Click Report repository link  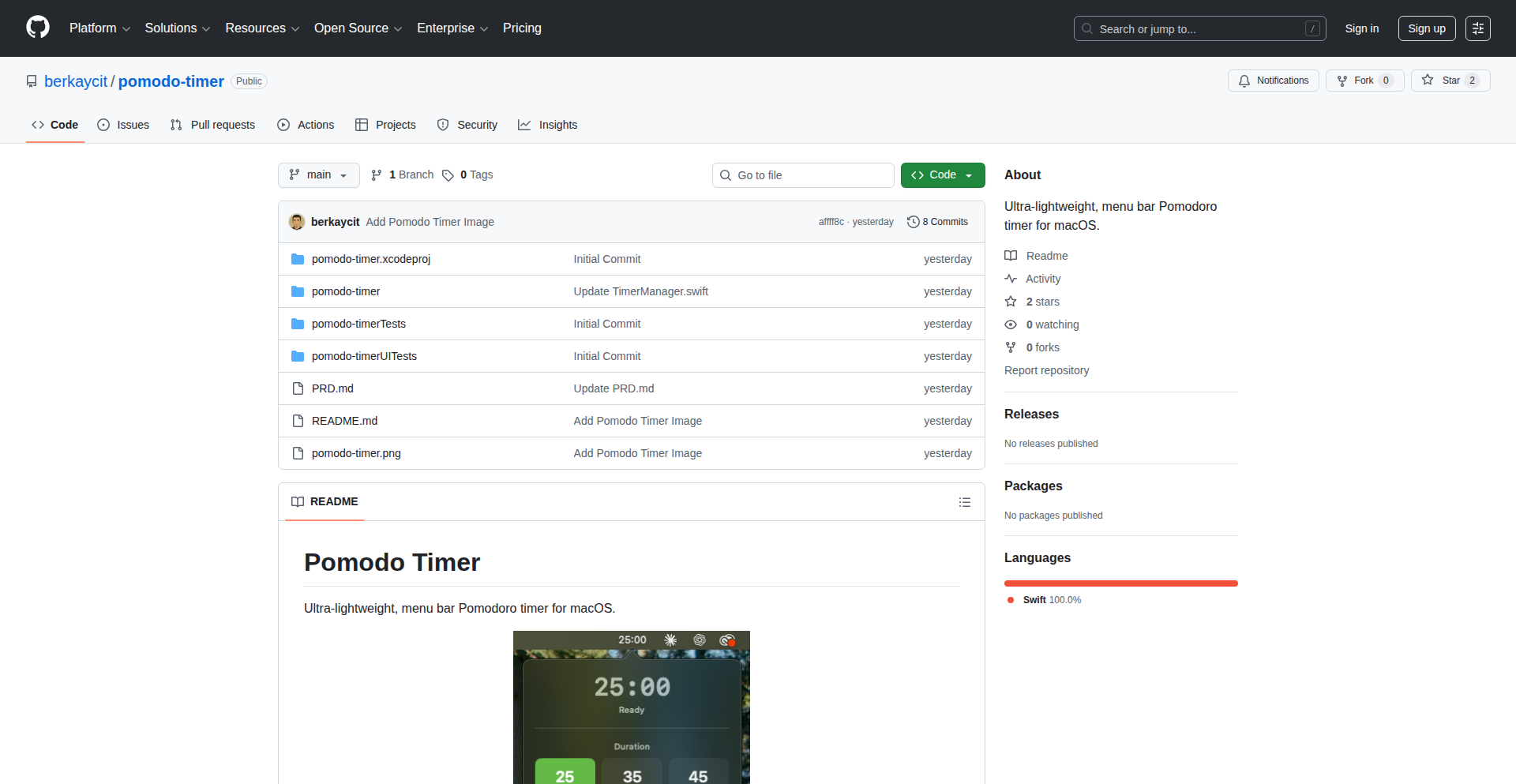[1046, 370]
